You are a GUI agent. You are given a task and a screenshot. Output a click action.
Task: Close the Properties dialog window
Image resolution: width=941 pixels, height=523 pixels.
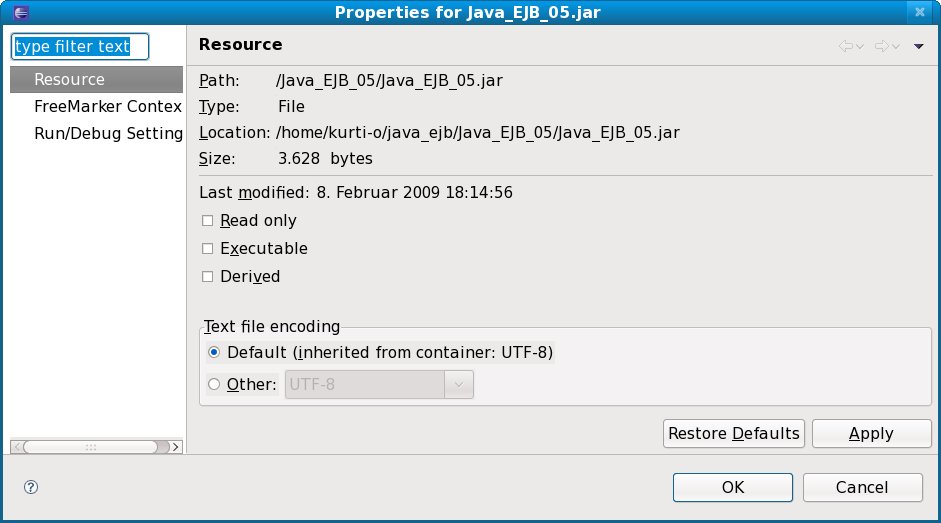920,12
